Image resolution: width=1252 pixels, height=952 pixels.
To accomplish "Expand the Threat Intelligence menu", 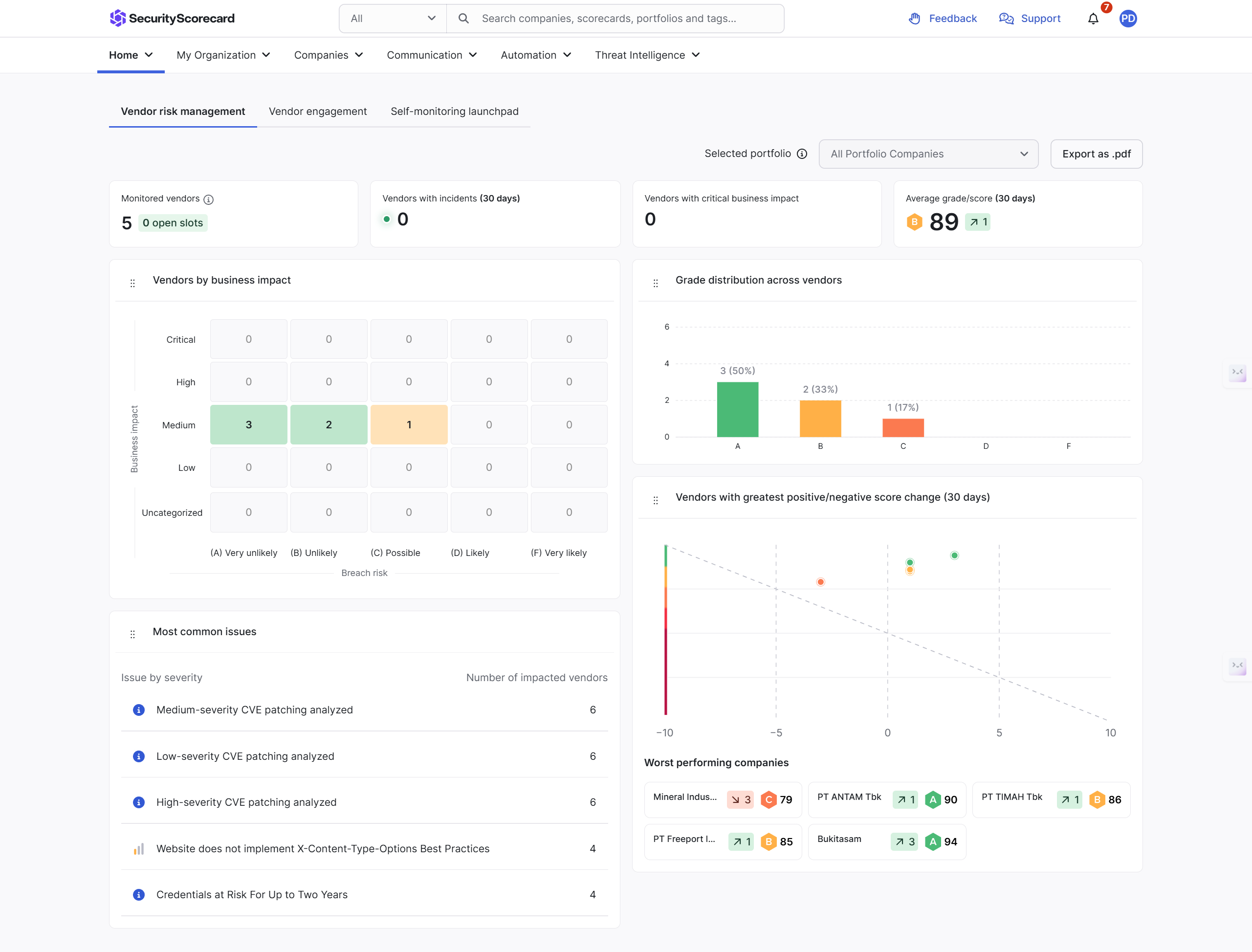I will [647, 55].
